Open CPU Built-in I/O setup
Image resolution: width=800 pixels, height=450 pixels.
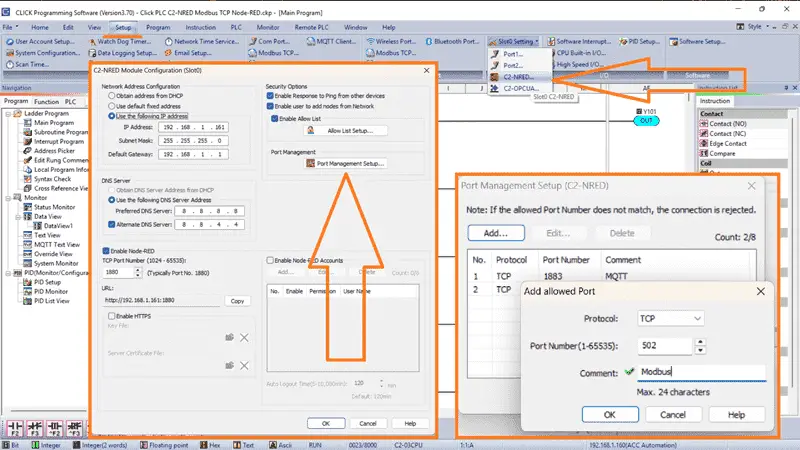point(581,53)
